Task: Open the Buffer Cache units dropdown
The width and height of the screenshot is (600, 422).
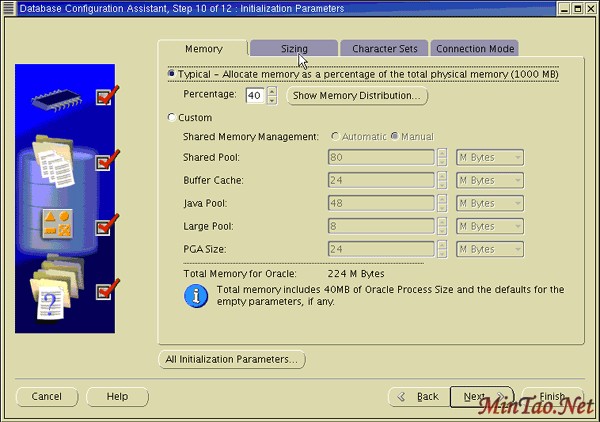Action: [489, 180]
